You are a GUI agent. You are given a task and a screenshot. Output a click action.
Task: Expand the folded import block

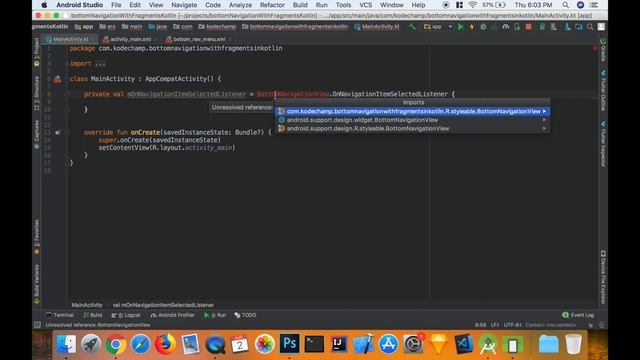click(x=100, y=64)
